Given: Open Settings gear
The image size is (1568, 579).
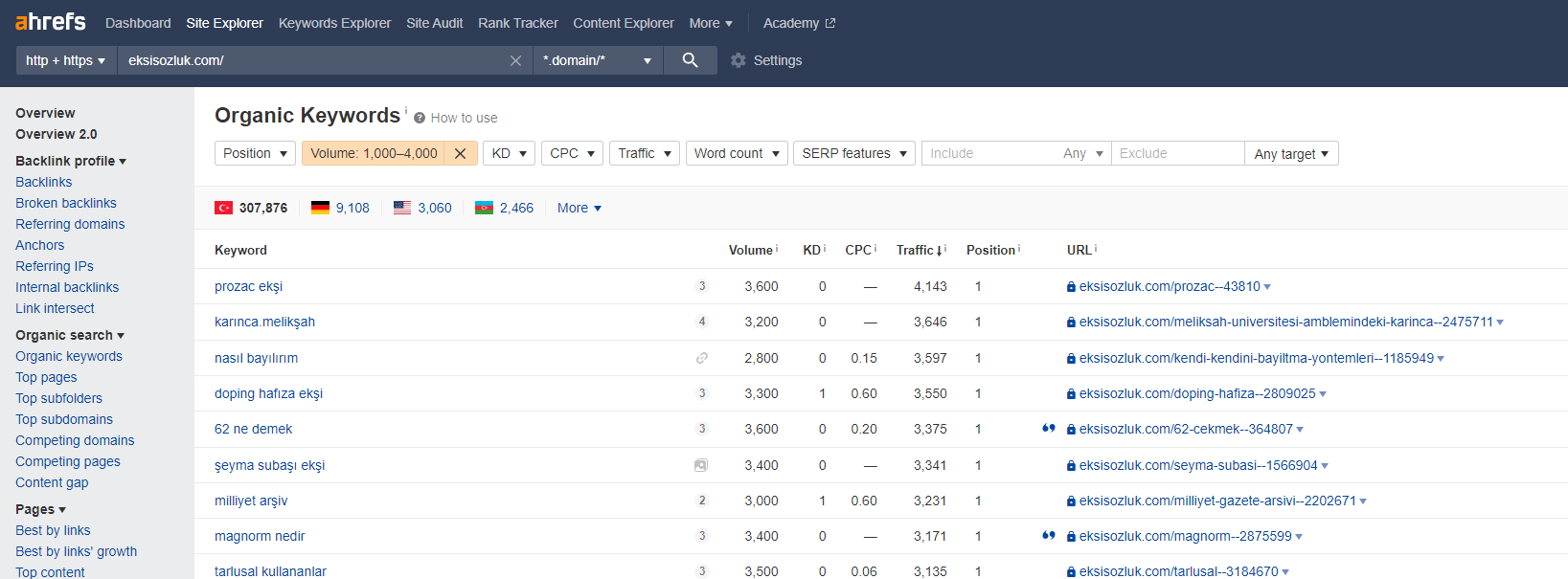Looking at the screenshot, I should coord(738,60).
